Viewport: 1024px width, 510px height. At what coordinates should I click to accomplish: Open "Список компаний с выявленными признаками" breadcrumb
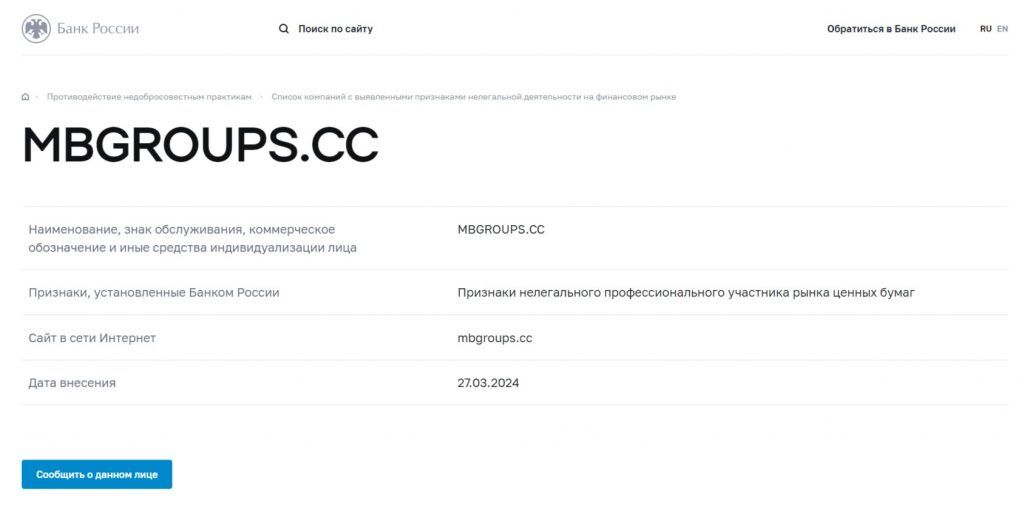click(473, 97)
